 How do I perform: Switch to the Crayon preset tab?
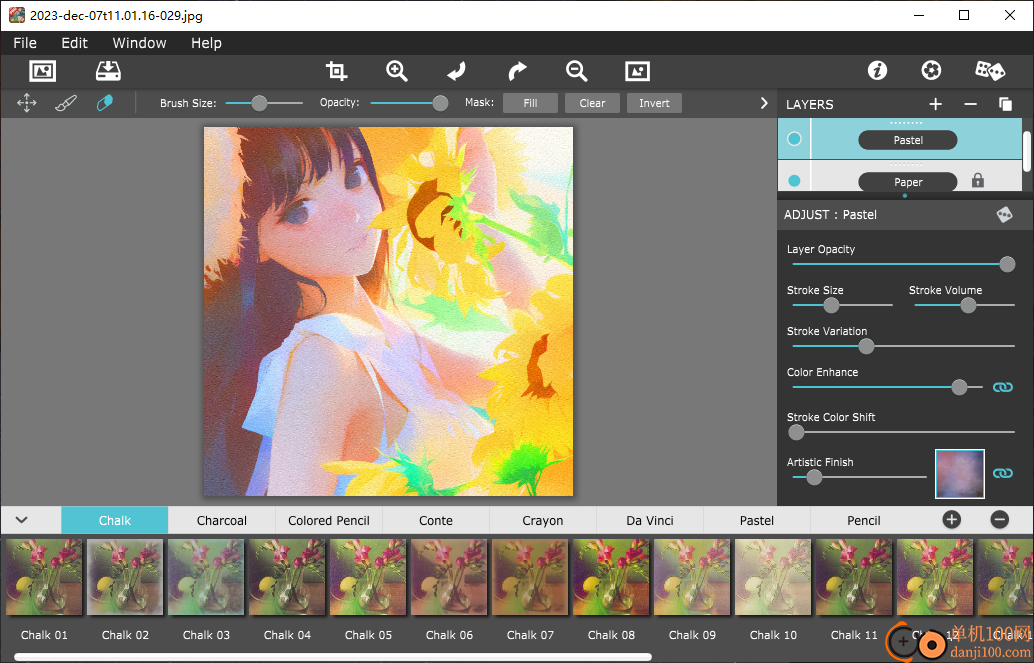[x=543, y=520]
